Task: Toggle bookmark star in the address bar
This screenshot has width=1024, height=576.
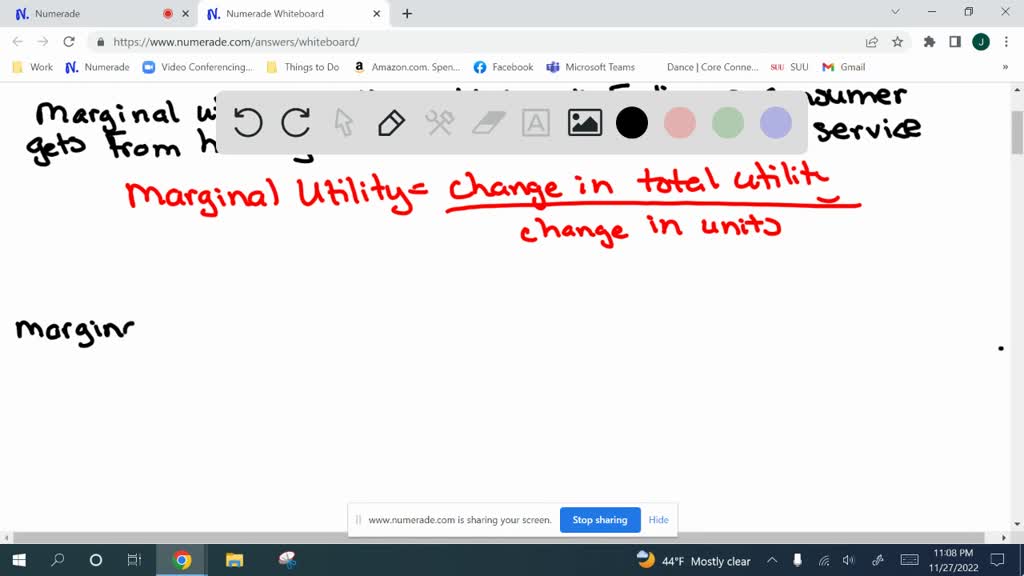Action: (x=897, y=43)
